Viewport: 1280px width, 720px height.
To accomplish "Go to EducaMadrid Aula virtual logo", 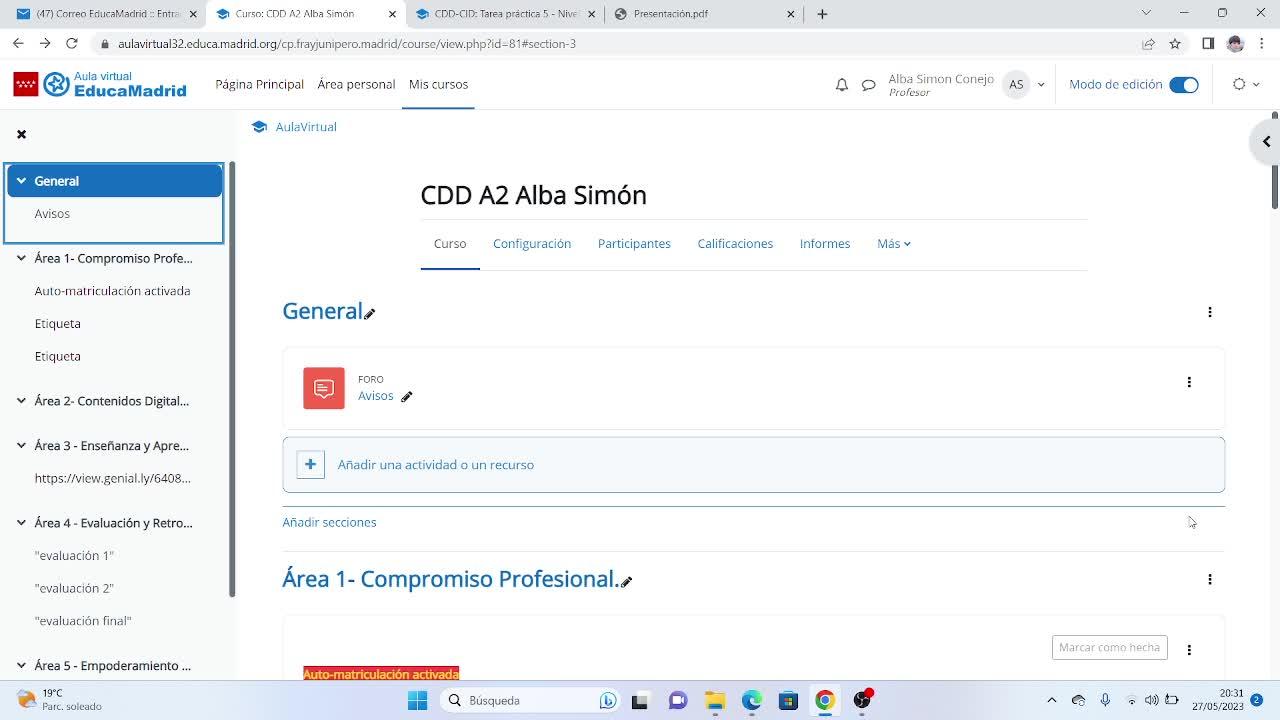I will (100, 84).
